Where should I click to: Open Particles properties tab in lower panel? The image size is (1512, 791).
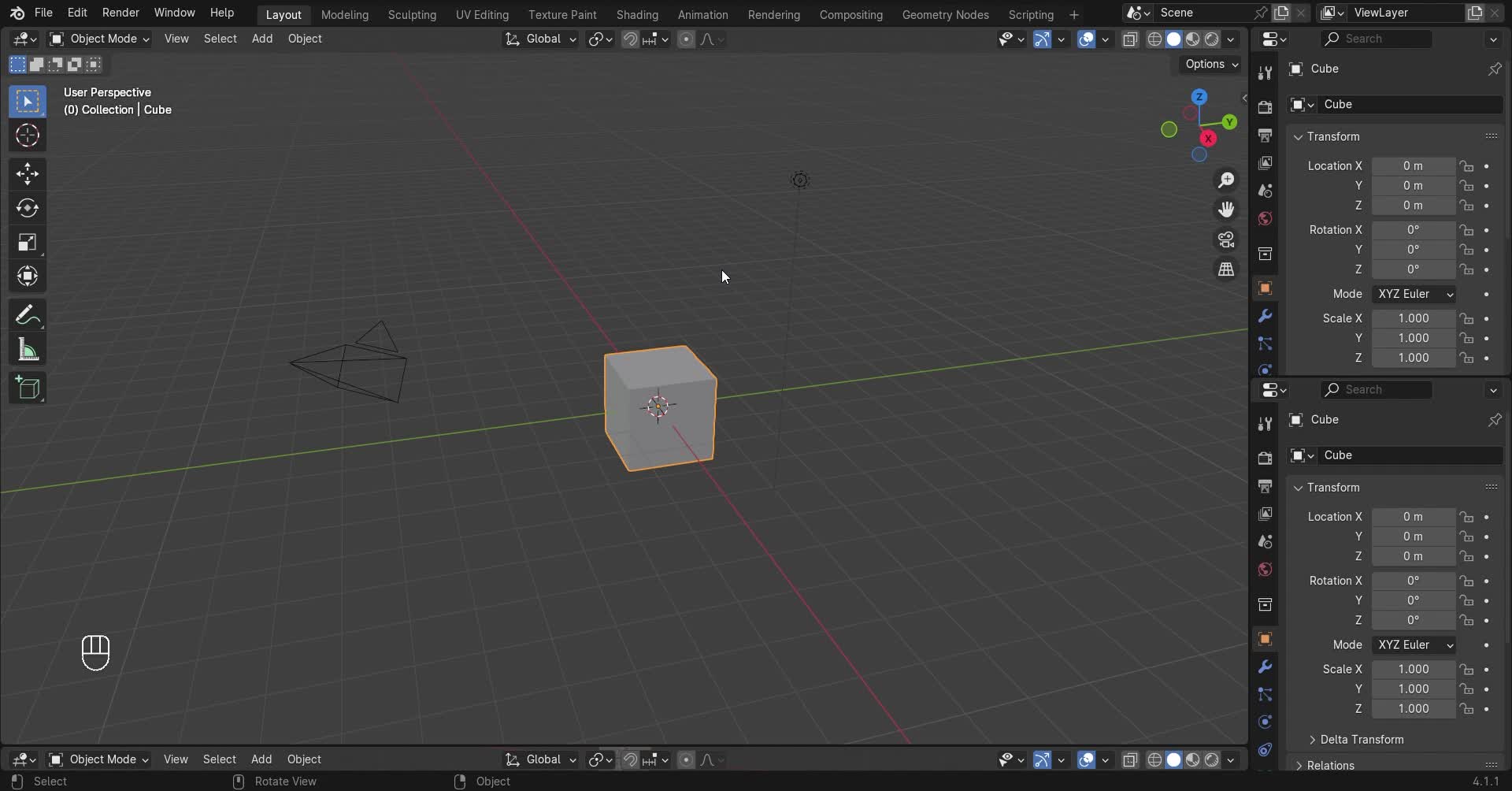coord(1265,694)
